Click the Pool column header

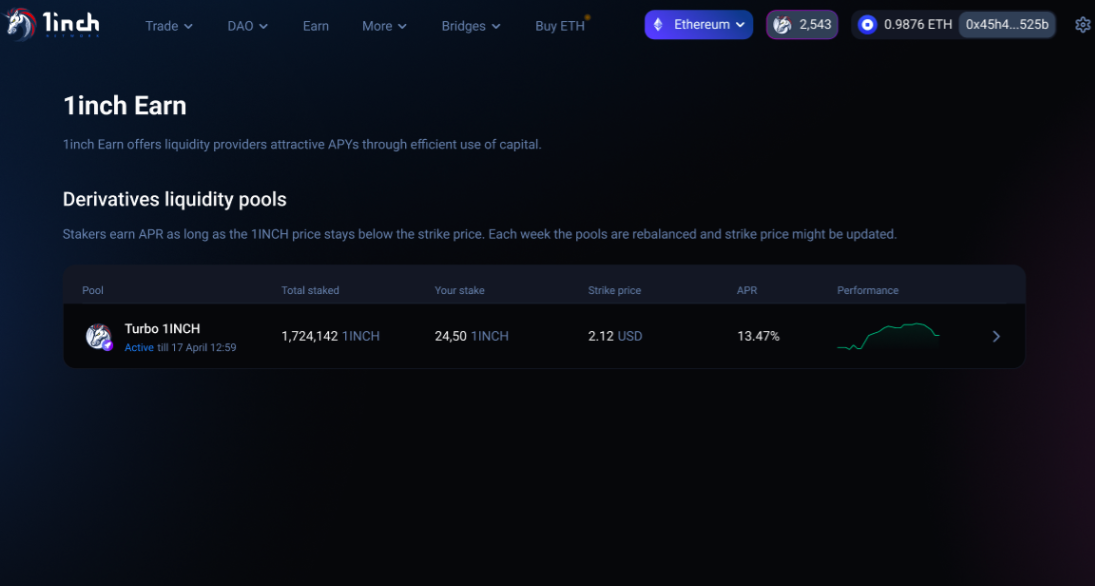[x=93, y=290]
